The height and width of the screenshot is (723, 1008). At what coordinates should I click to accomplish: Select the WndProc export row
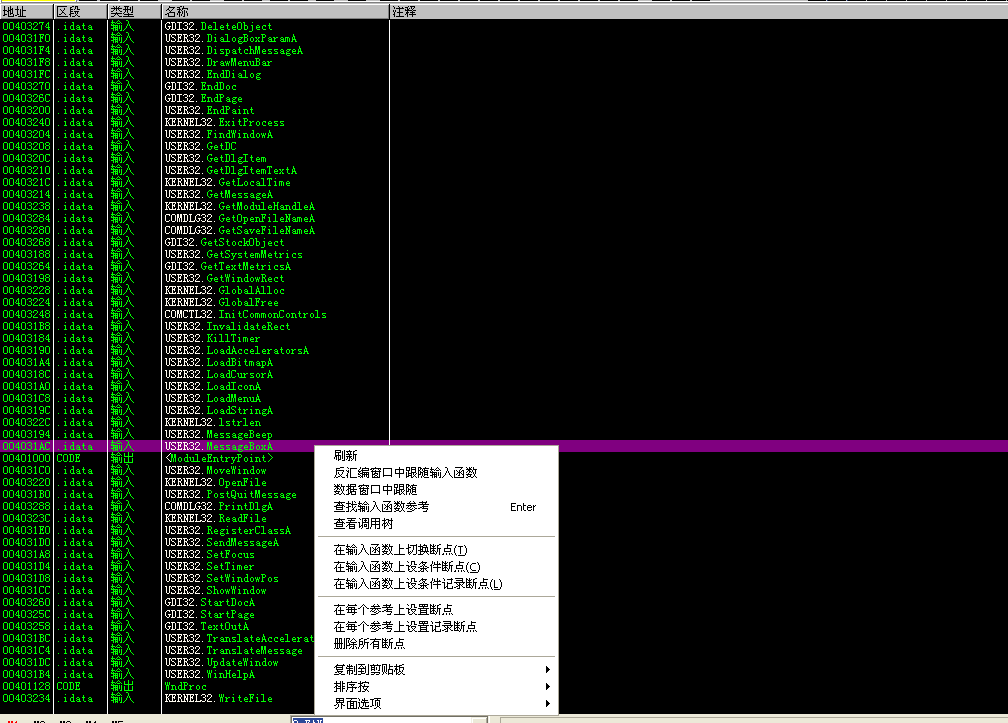click(x=186, y=686)
